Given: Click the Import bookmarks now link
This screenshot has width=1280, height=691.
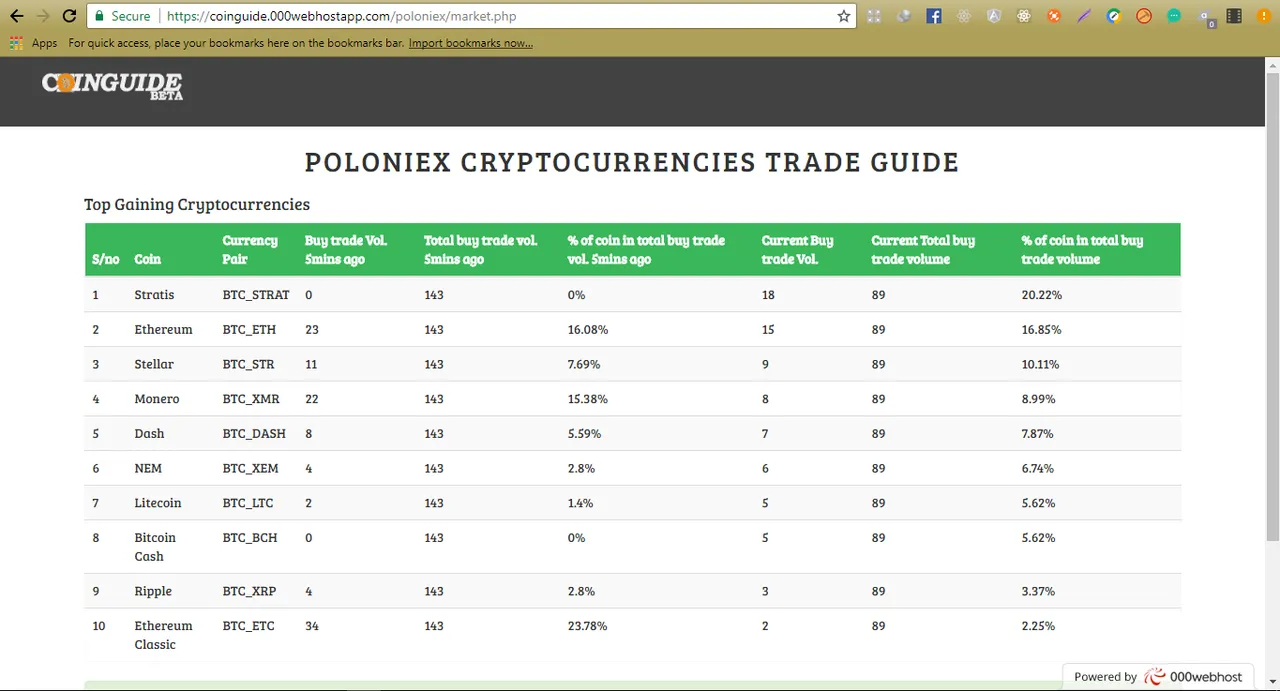Looking at the screenshot, I should (x=470, y=43).
